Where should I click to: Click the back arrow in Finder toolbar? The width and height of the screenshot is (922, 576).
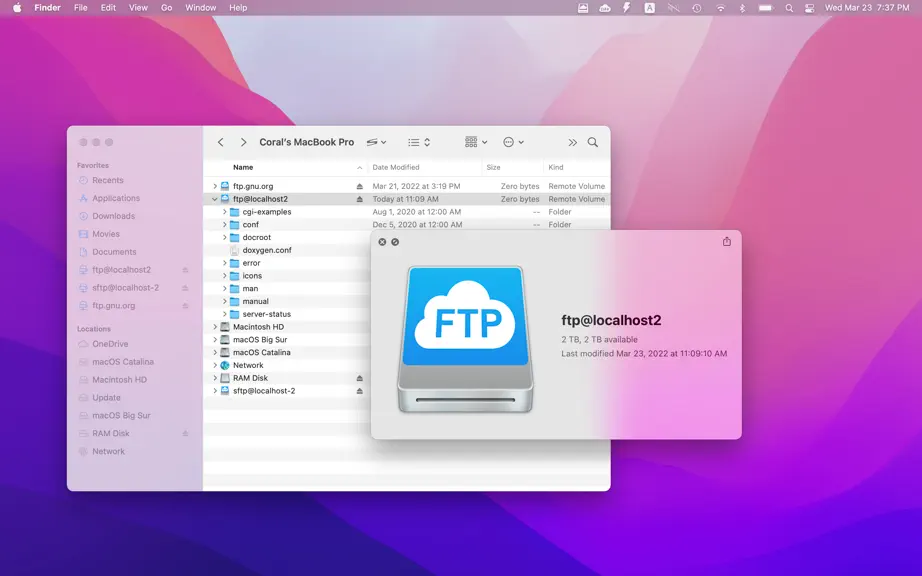click(221, 142)
